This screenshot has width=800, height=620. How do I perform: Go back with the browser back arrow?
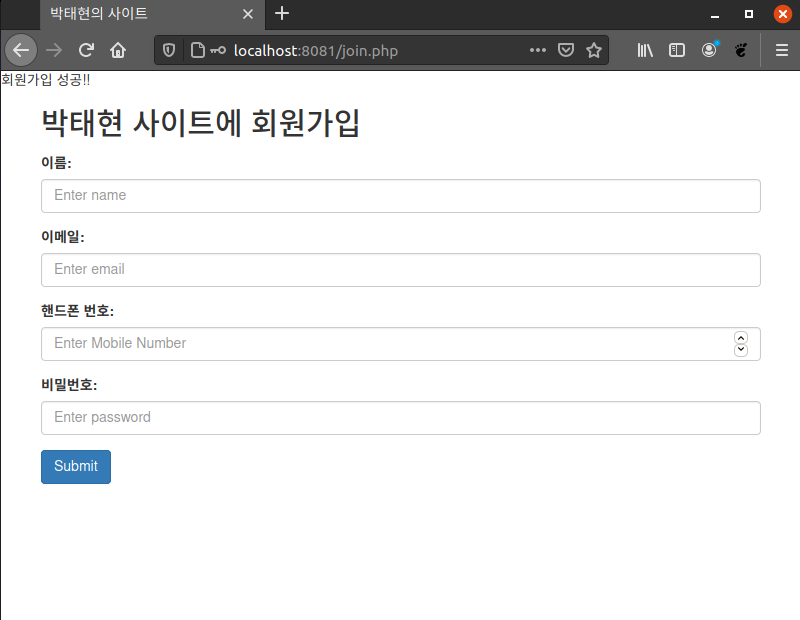pyautogui.click(x=21, y=50)
